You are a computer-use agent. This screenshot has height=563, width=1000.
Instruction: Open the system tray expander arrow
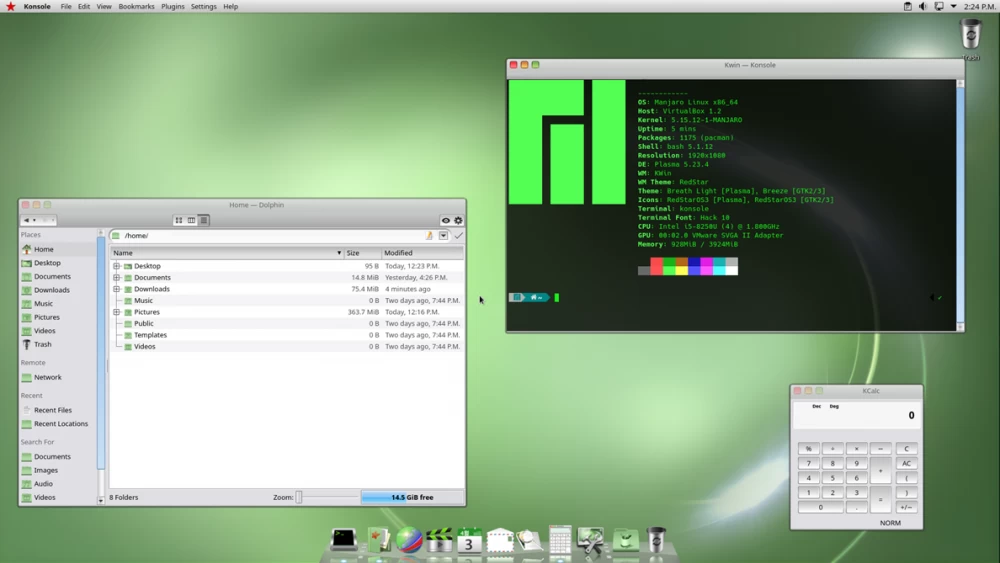[953, 6]
